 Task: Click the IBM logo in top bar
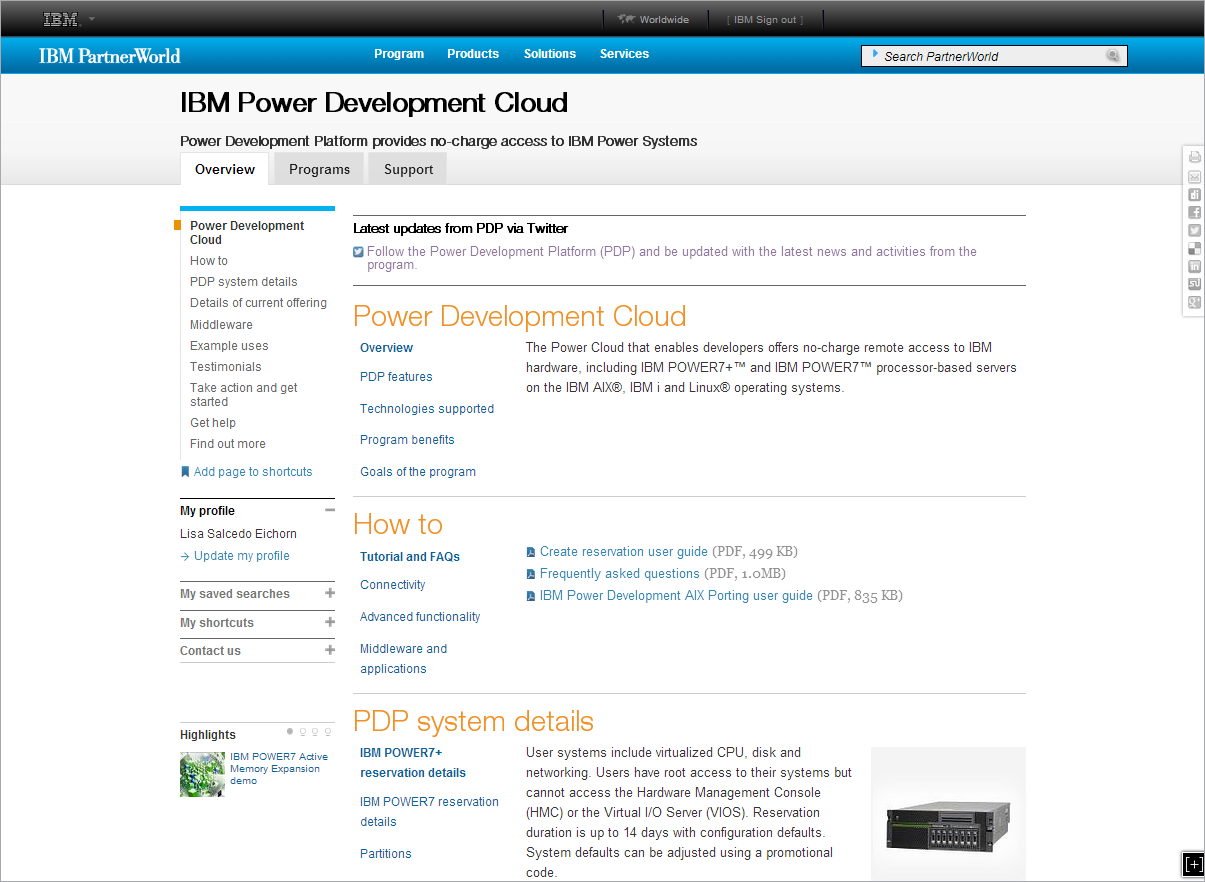tap(60, 19)
